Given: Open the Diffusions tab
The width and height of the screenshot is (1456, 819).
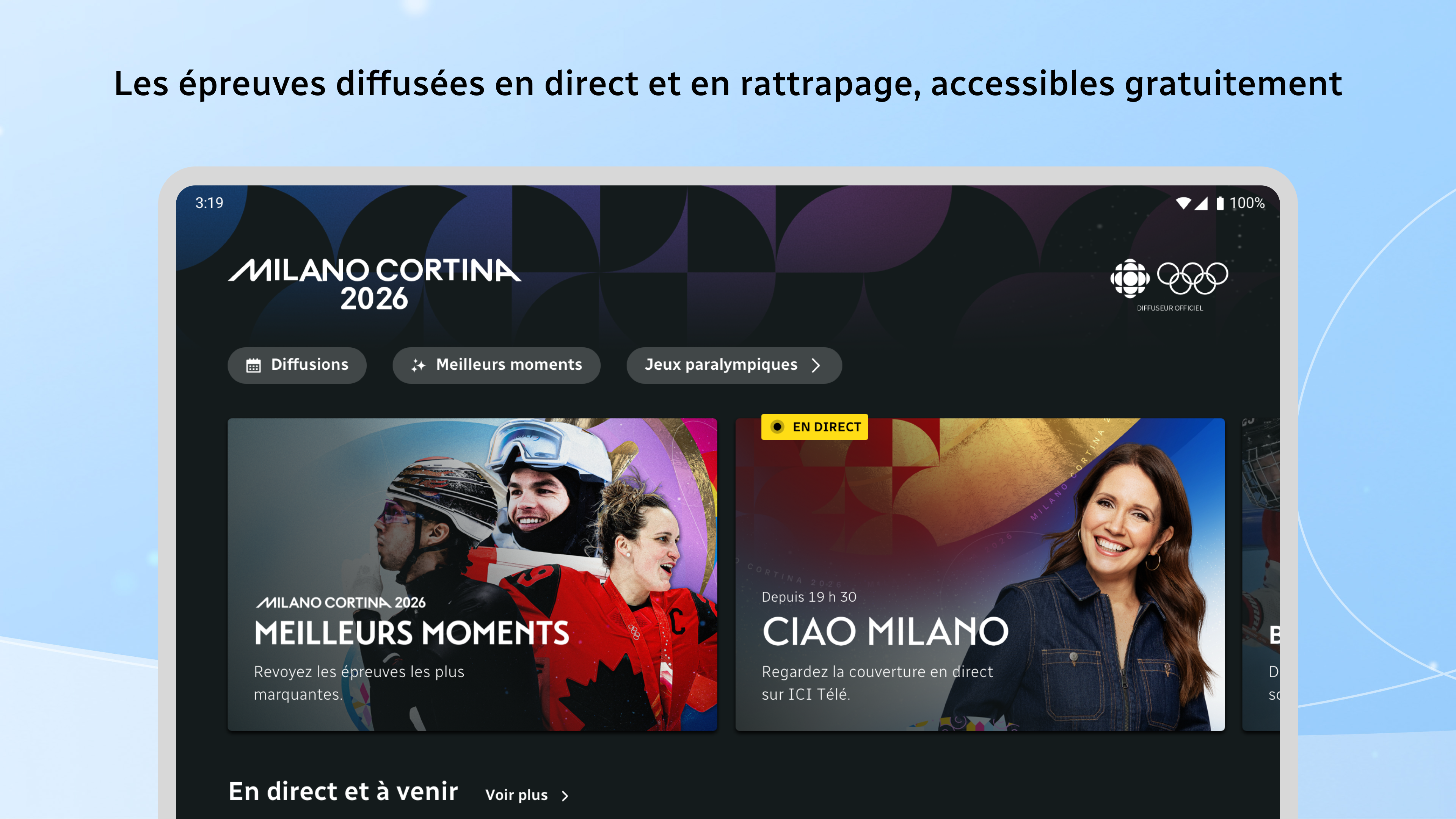Looking at the screenshot, I should [297, 365].
